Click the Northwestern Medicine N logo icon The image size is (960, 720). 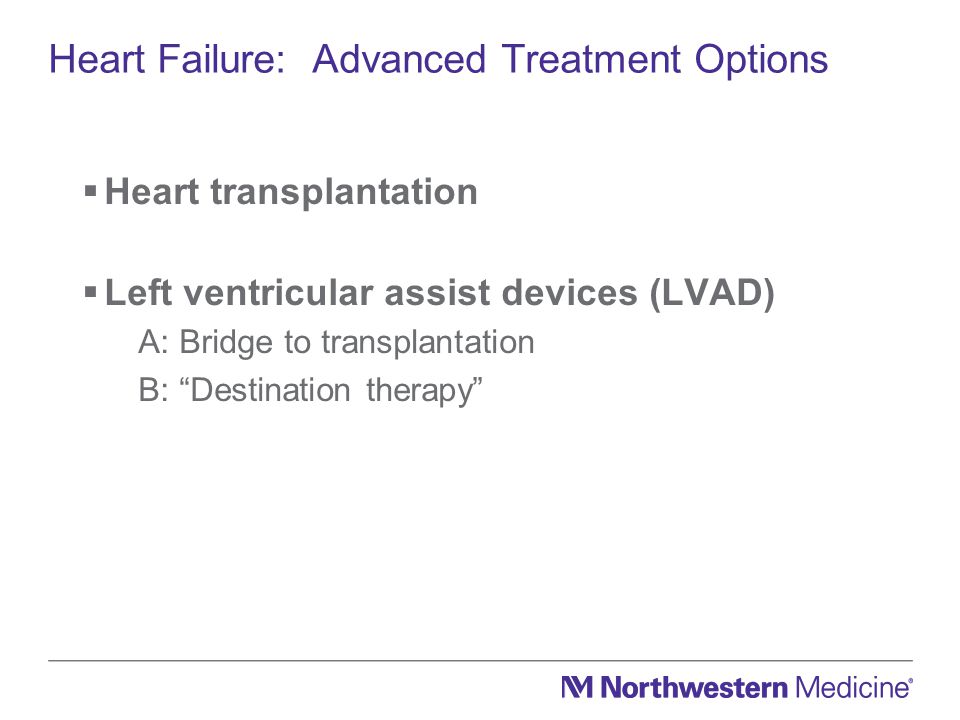tap(577, 687)
